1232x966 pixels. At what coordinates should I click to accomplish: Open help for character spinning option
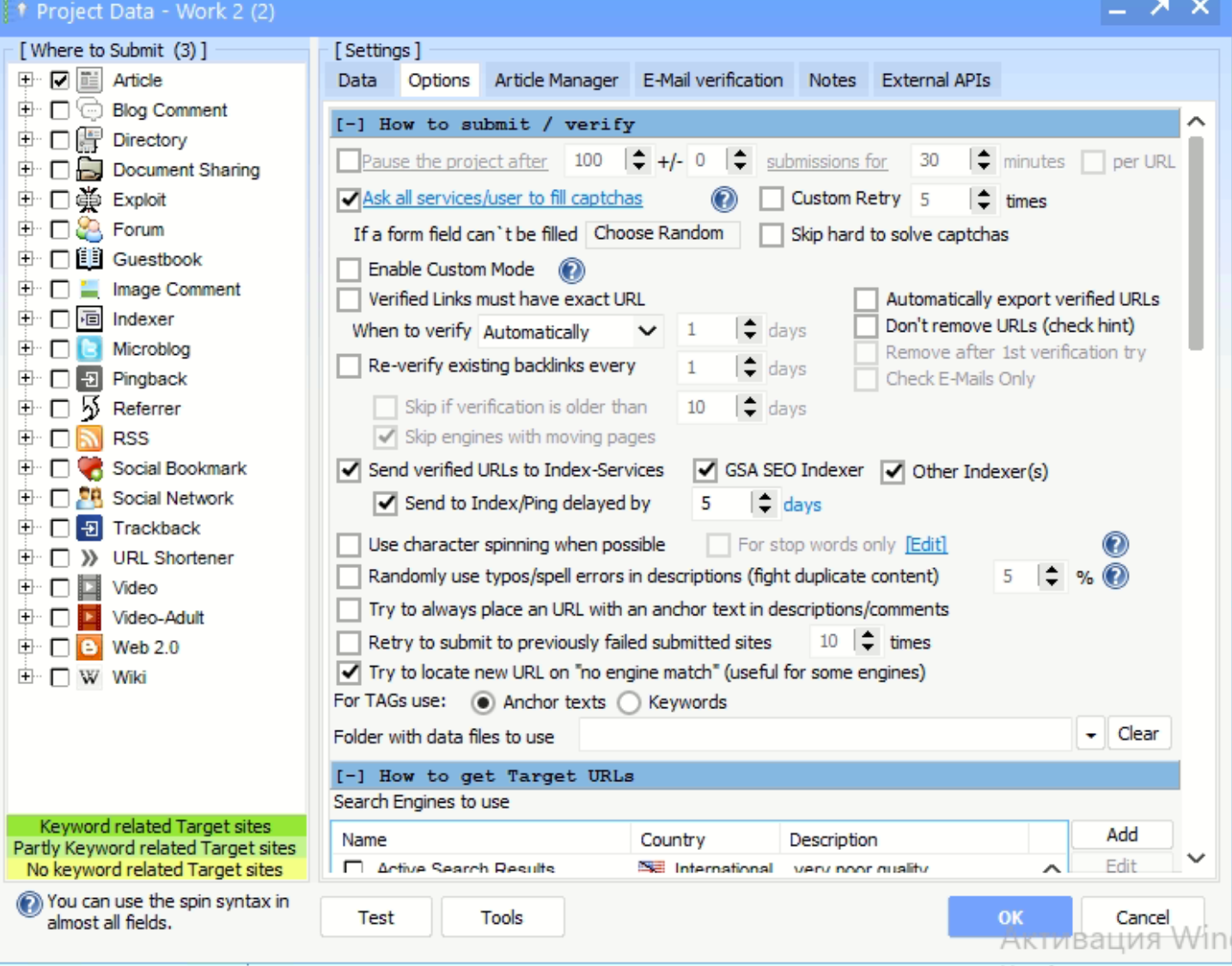point(1115,544)
